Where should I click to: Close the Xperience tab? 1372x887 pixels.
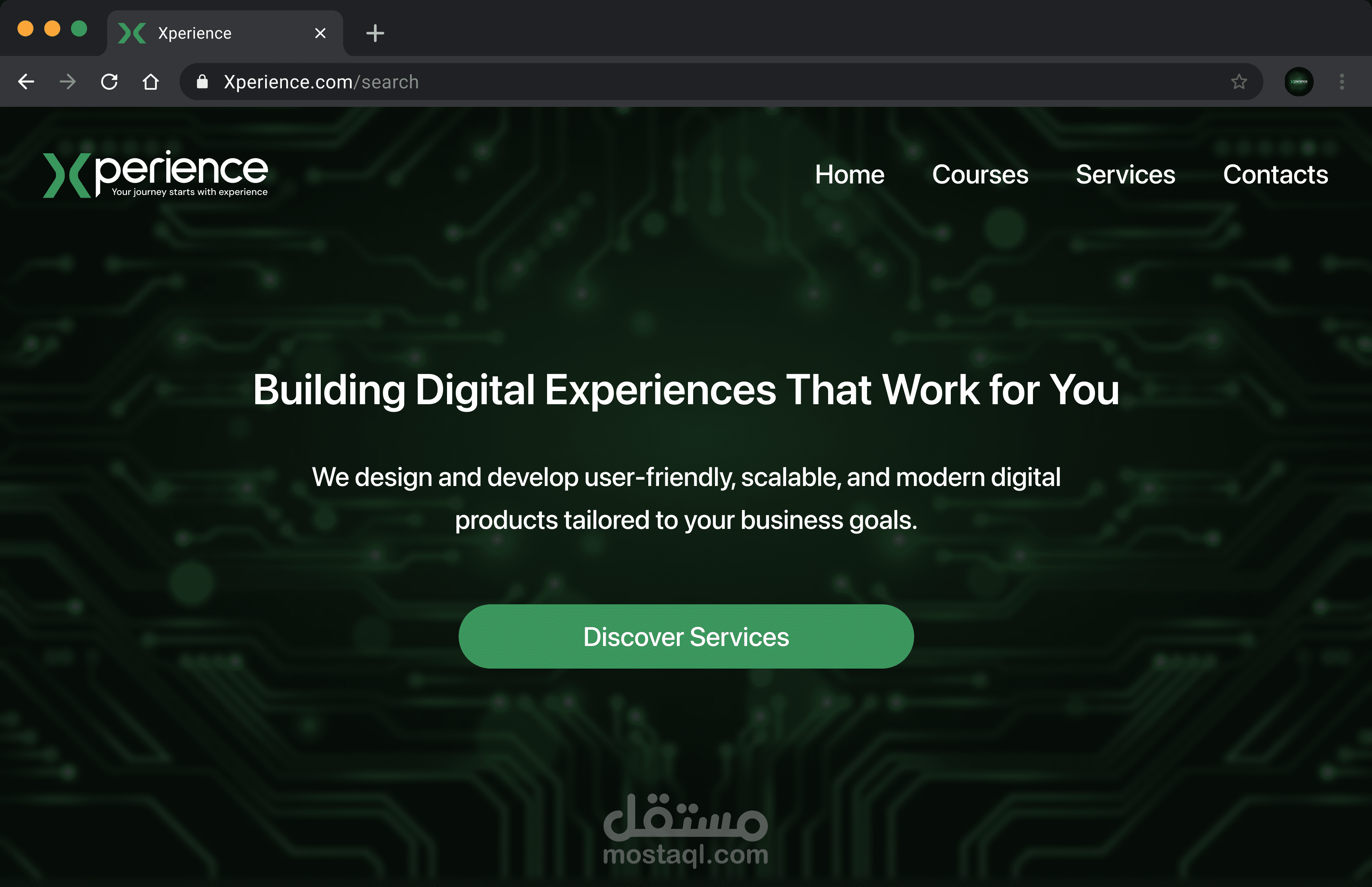click(x=321, y=33)
